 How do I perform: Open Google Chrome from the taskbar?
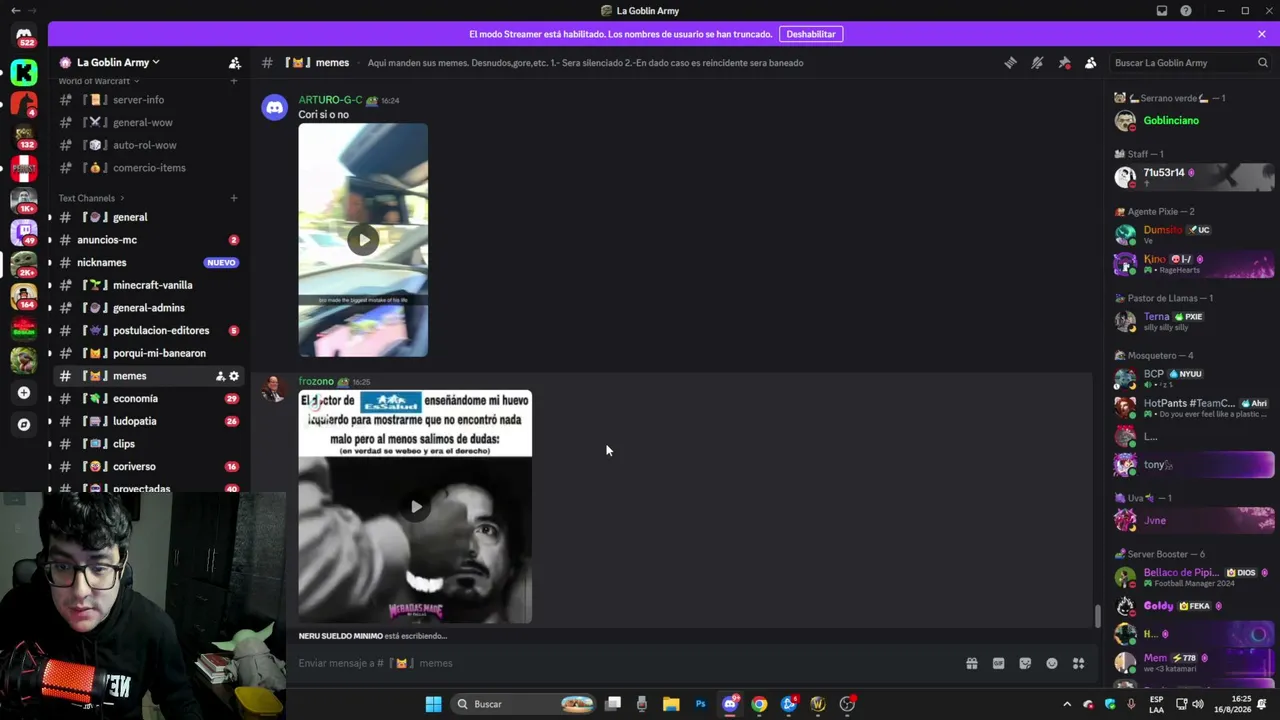tap(759, 704)
